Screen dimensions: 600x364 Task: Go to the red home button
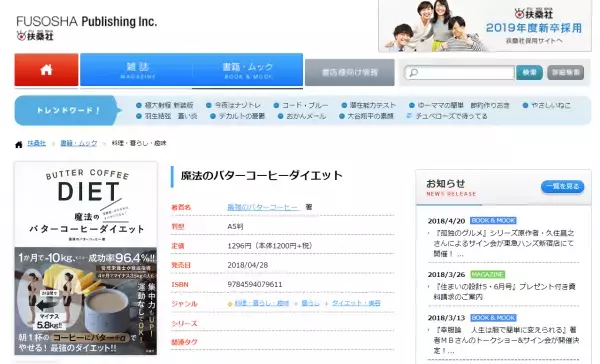46,70
